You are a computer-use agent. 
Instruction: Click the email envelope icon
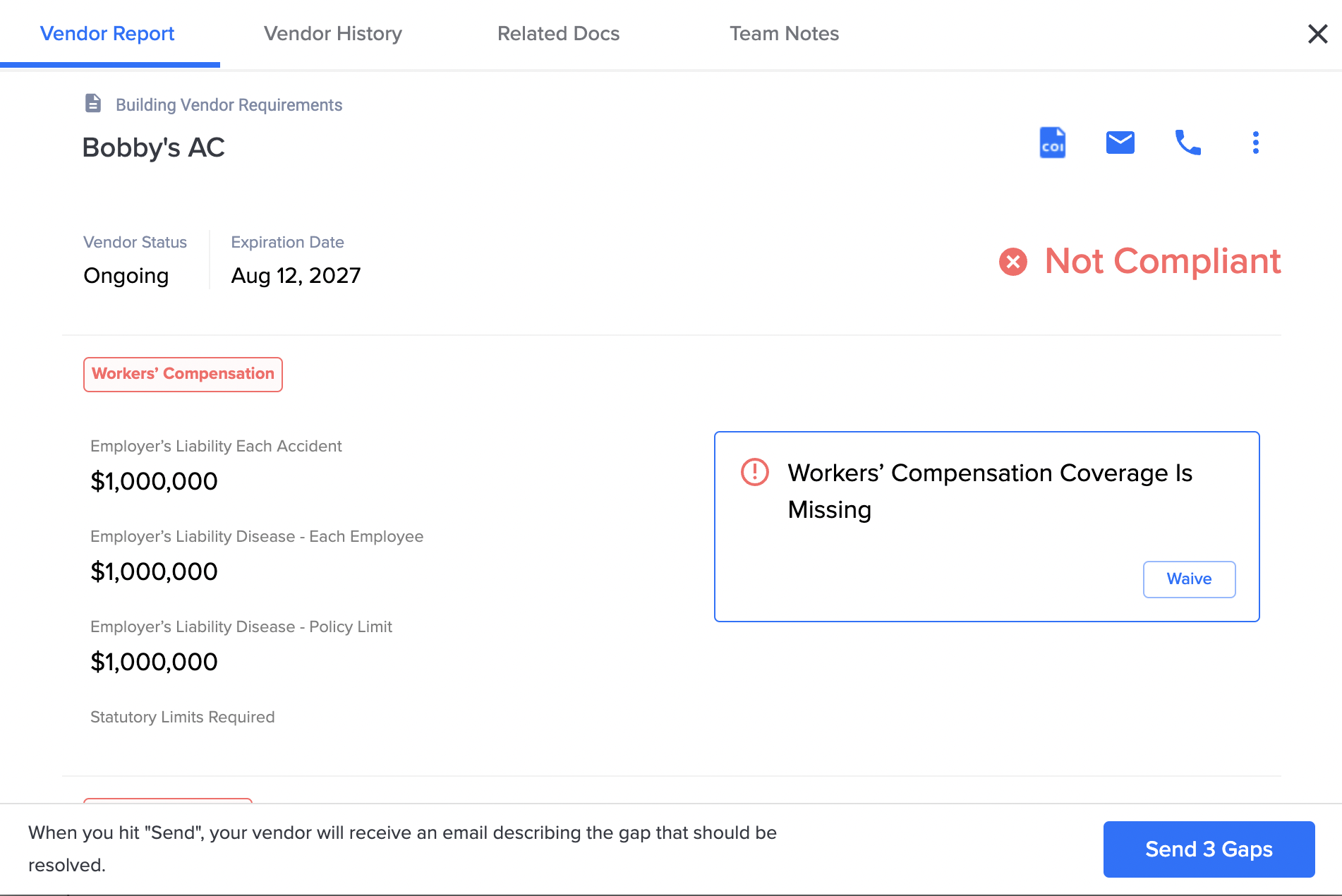[x=1120, y=143]
